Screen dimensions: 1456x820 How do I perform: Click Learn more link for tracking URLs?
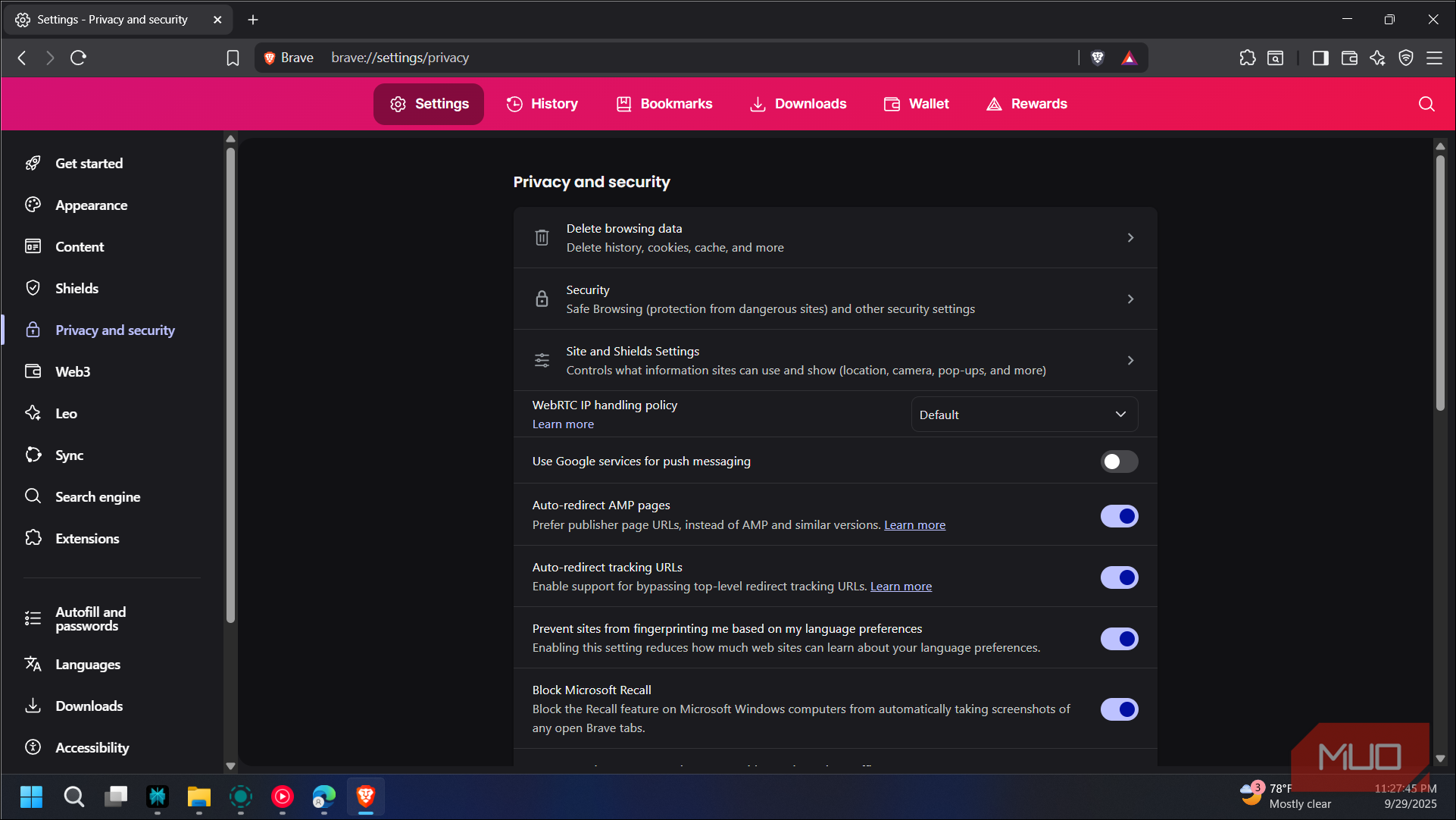[901, 587]
